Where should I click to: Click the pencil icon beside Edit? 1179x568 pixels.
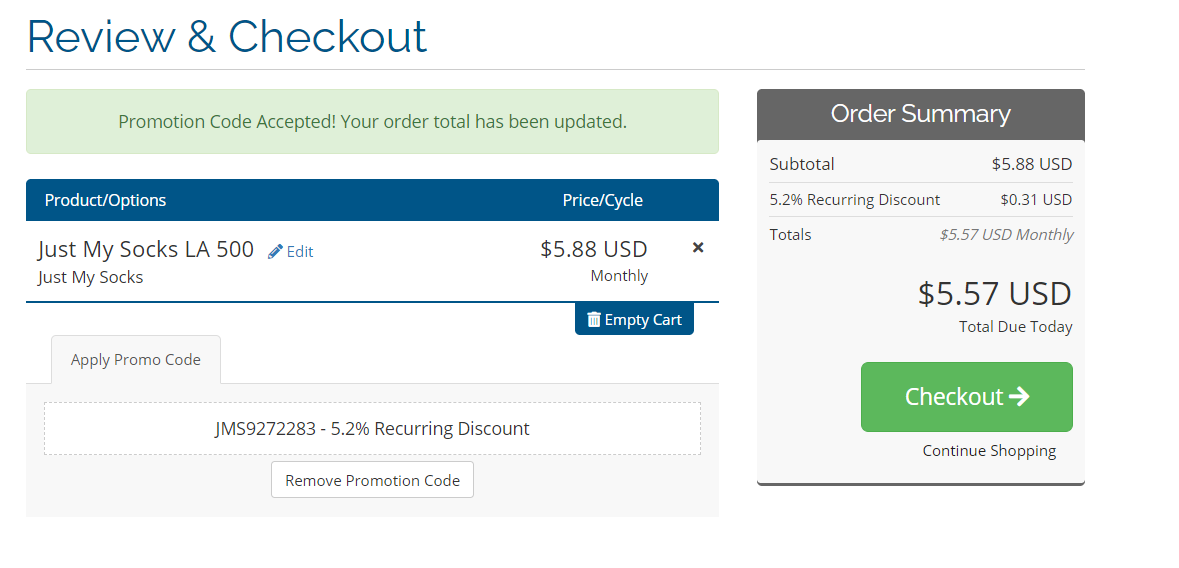[x=275, y=252]
